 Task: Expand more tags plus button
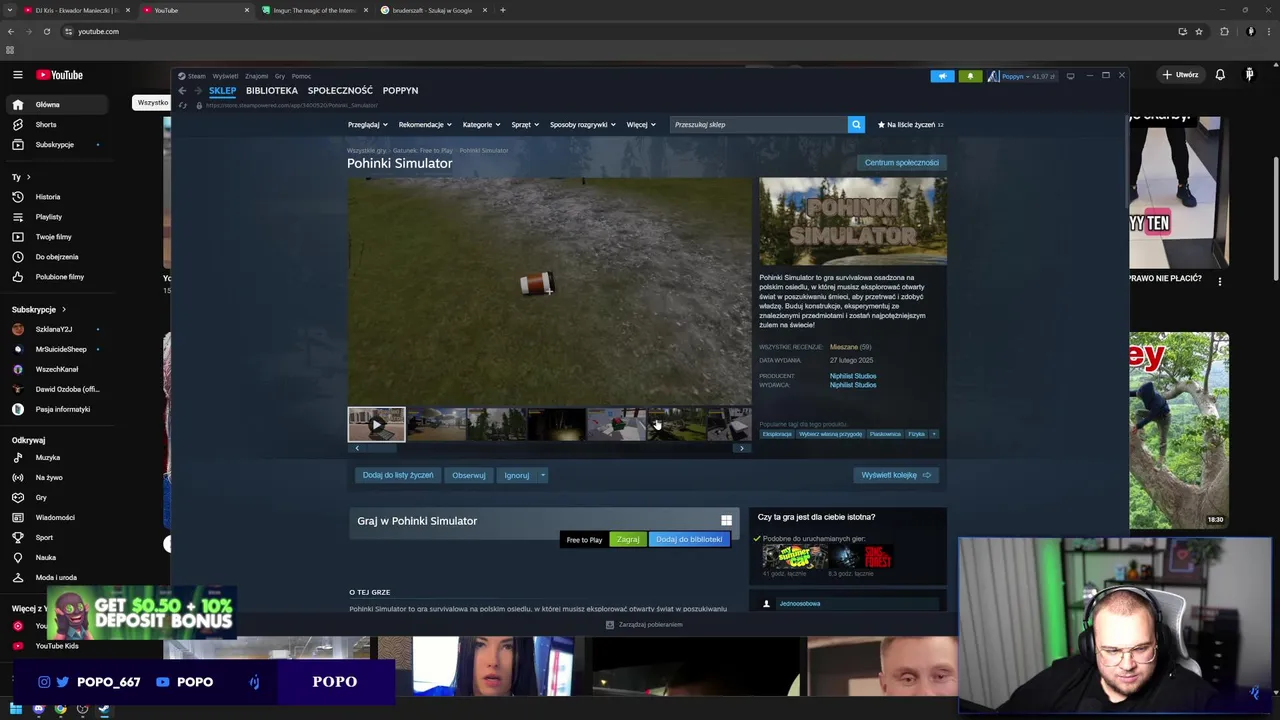(934, 434)
